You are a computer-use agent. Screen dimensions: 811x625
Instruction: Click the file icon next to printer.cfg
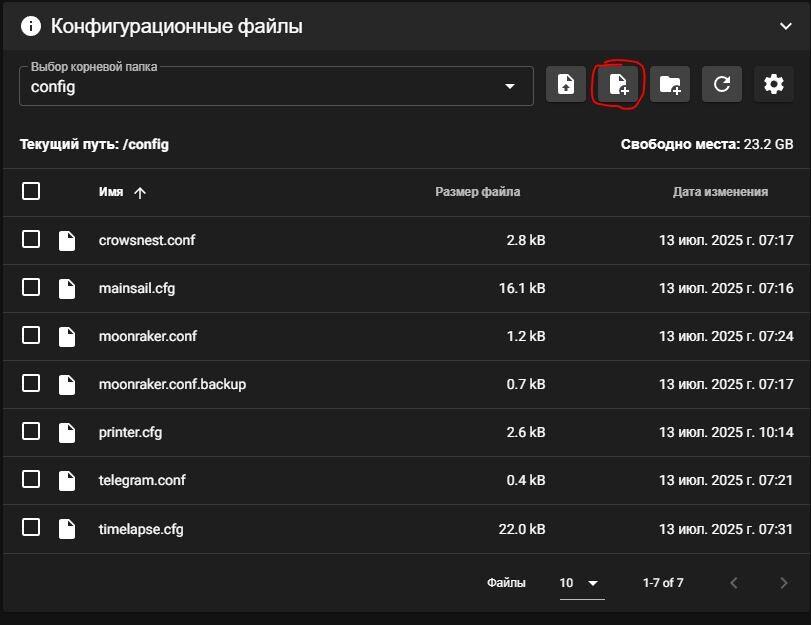point(67,432)
